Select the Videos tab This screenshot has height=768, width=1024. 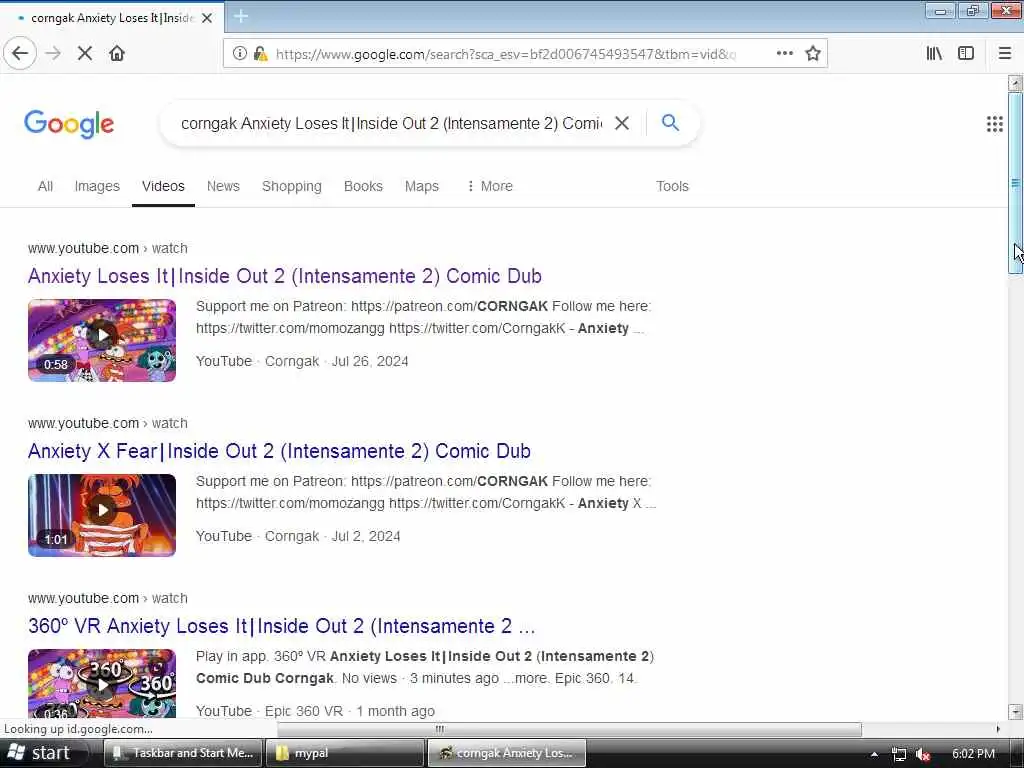click(163, 186)
